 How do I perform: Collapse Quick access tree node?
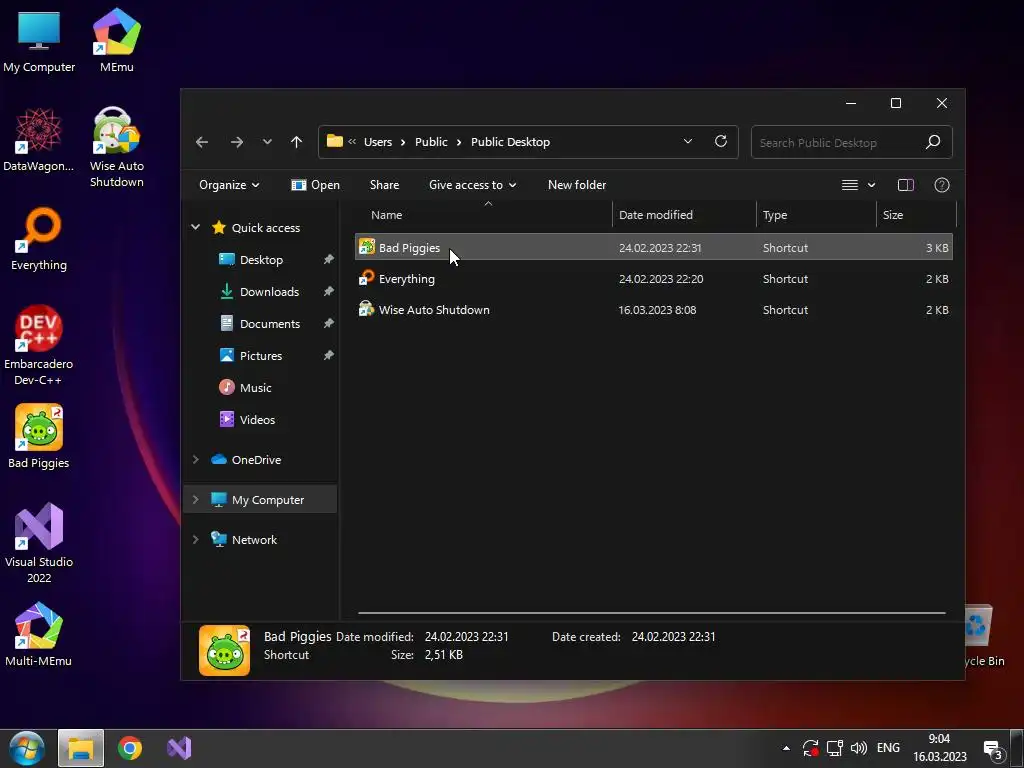pyautogui.click(x=195, y=227)
